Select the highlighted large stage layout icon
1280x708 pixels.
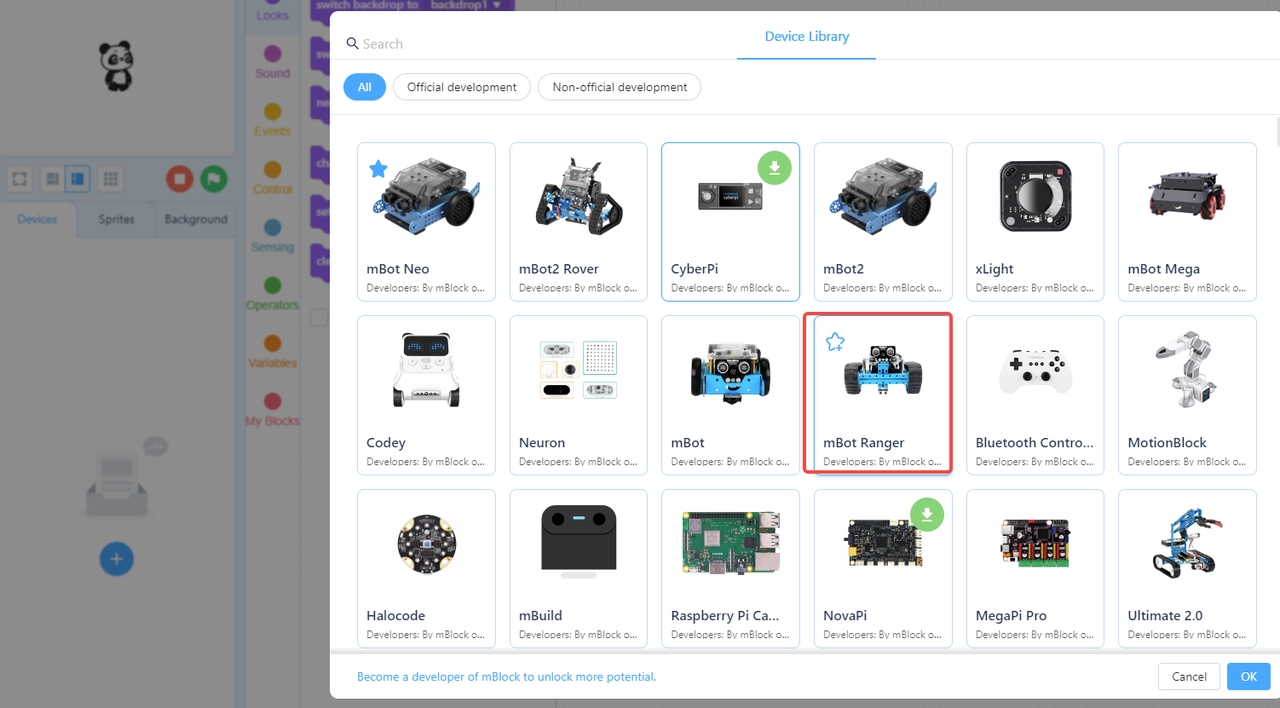coord(77,179)
